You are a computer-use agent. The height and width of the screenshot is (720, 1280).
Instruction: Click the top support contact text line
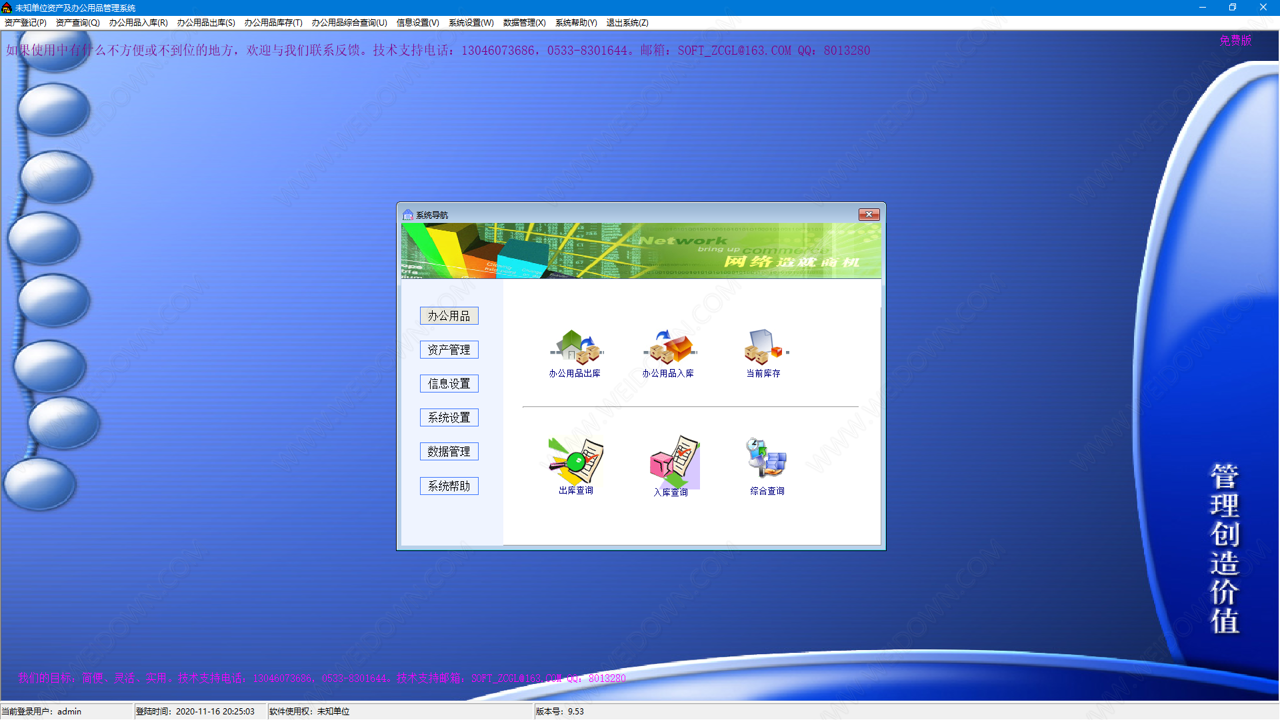pos(438,50)
